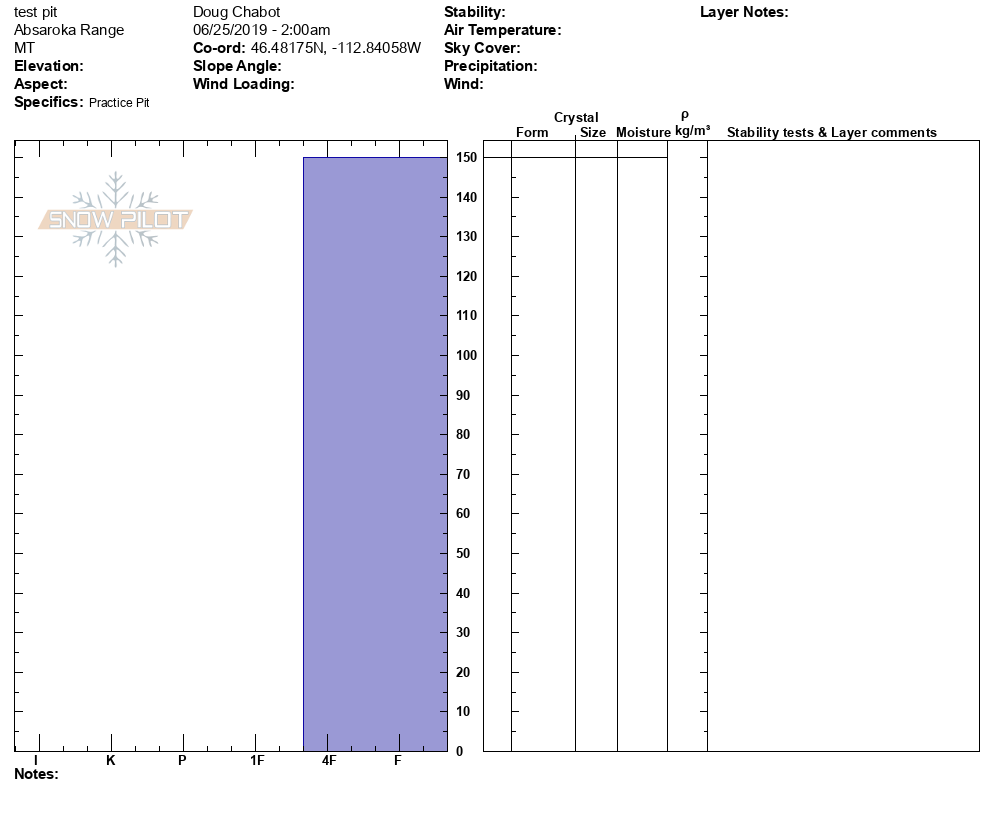Click the Co-ord coordinates text

pos(307,48)
